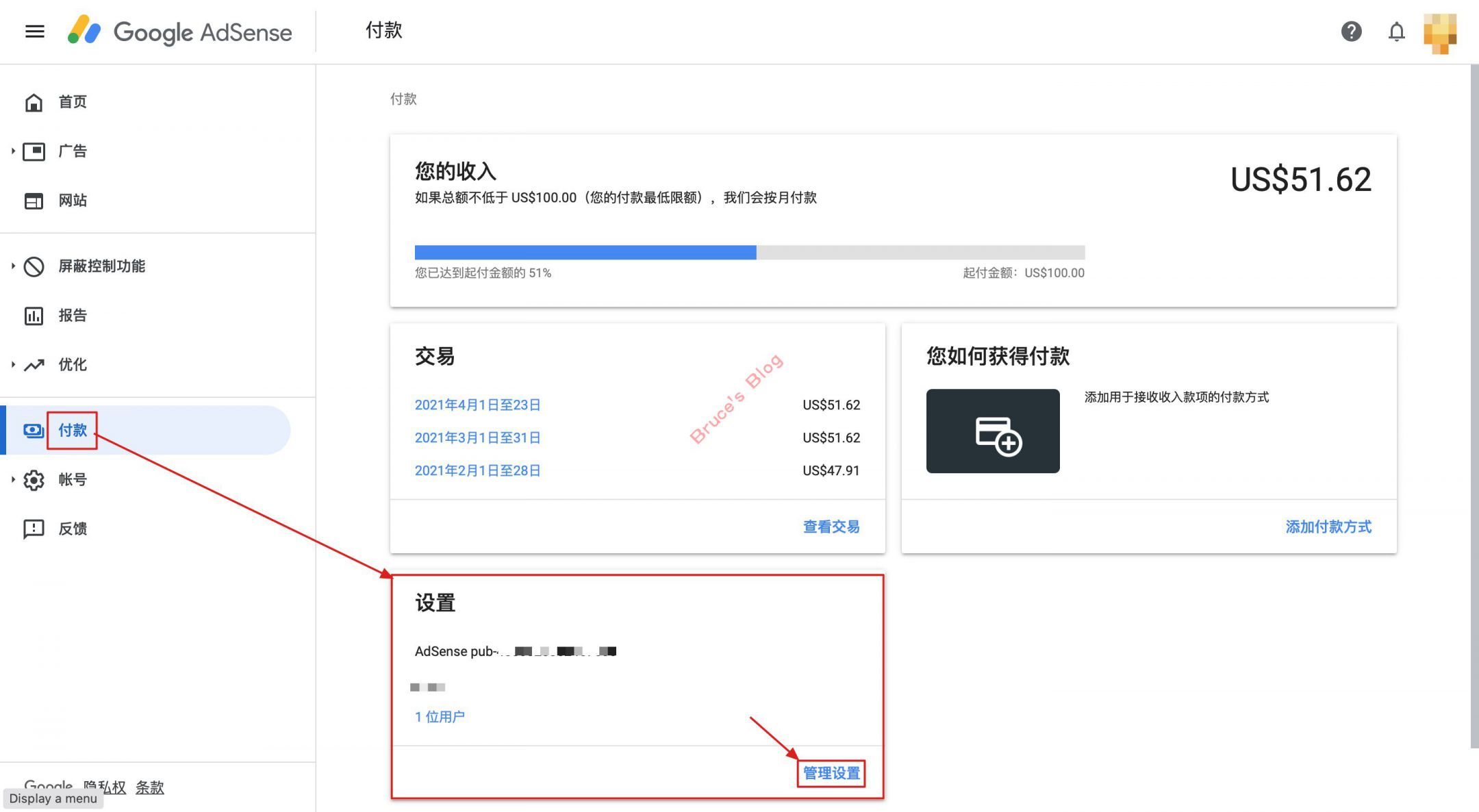Open transaction 2021年2月1日至28日

(478, 470)
